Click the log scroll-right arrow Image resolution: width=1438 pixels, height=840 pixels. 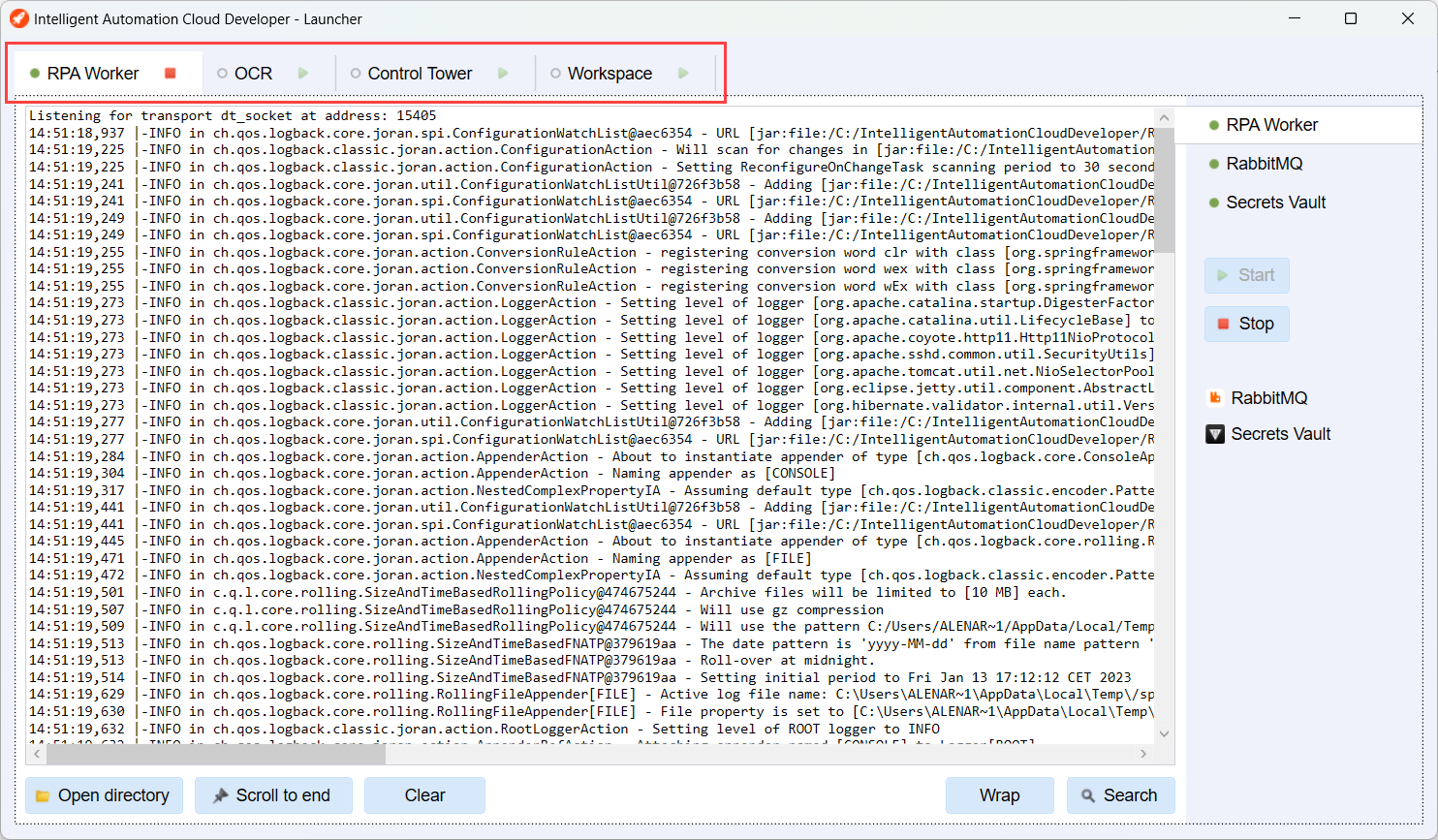[1143, 754]
